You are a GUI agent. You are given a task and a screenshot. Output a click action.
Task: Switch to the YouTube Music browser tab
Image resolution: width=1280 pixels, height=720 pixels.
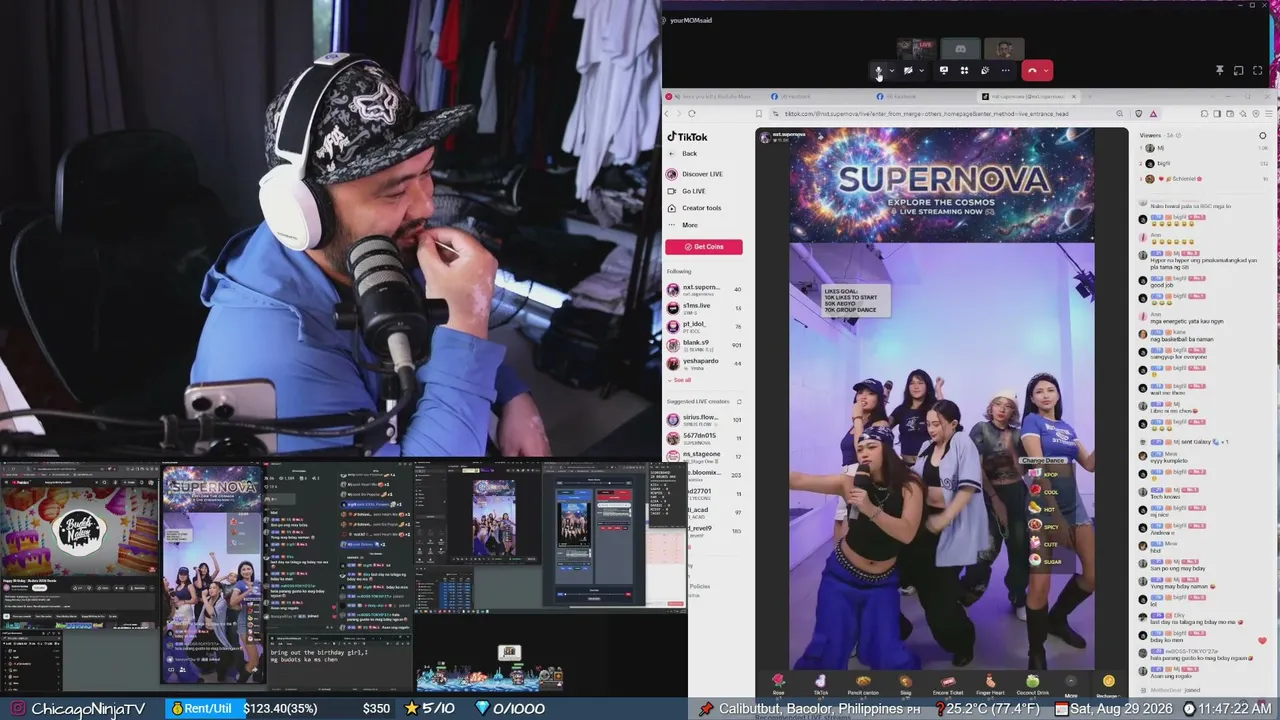click(716, 97)
